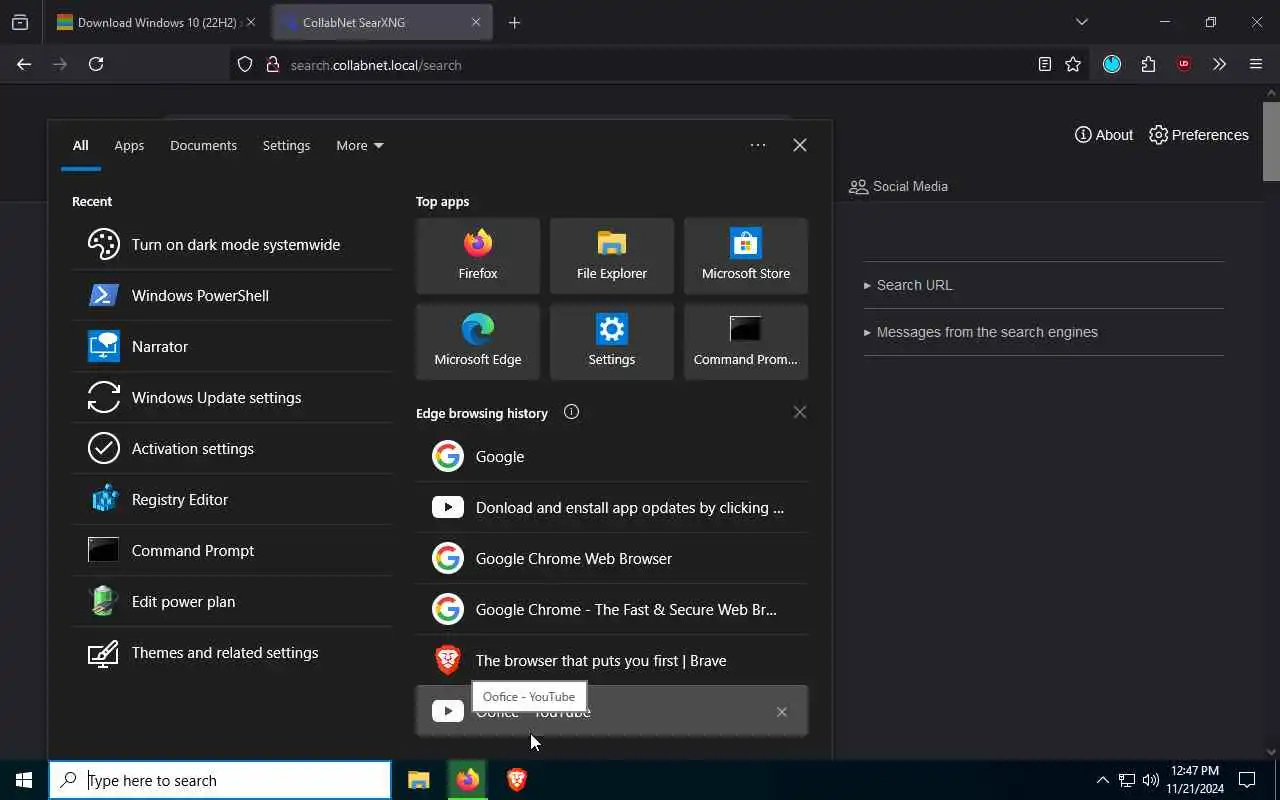Show hidden system tray icons
1280x800 pixels.
click(x=1102, y=780)
